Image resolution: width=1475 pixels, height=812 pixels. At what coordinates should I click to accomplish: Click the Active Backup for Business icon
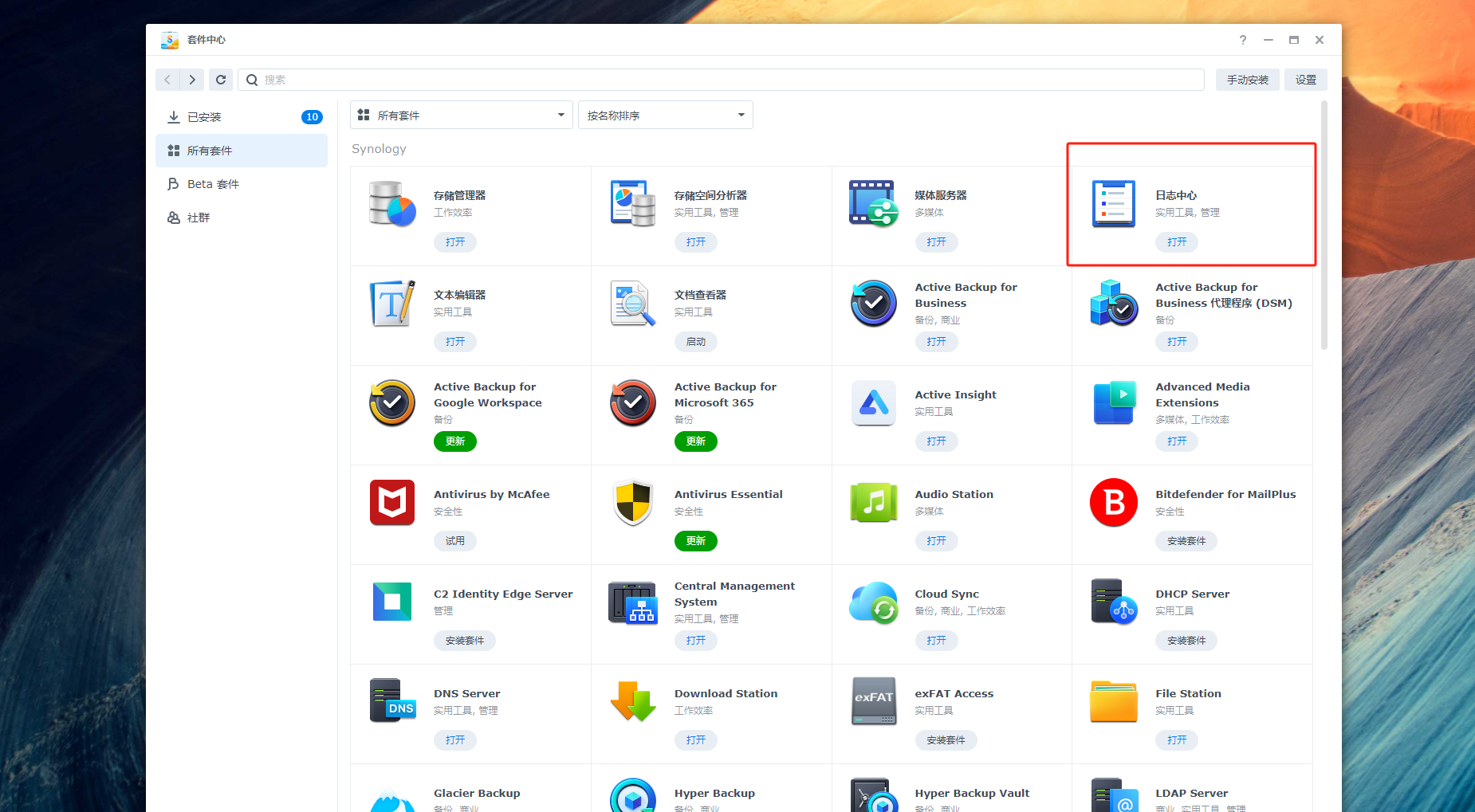coord(874,304)
